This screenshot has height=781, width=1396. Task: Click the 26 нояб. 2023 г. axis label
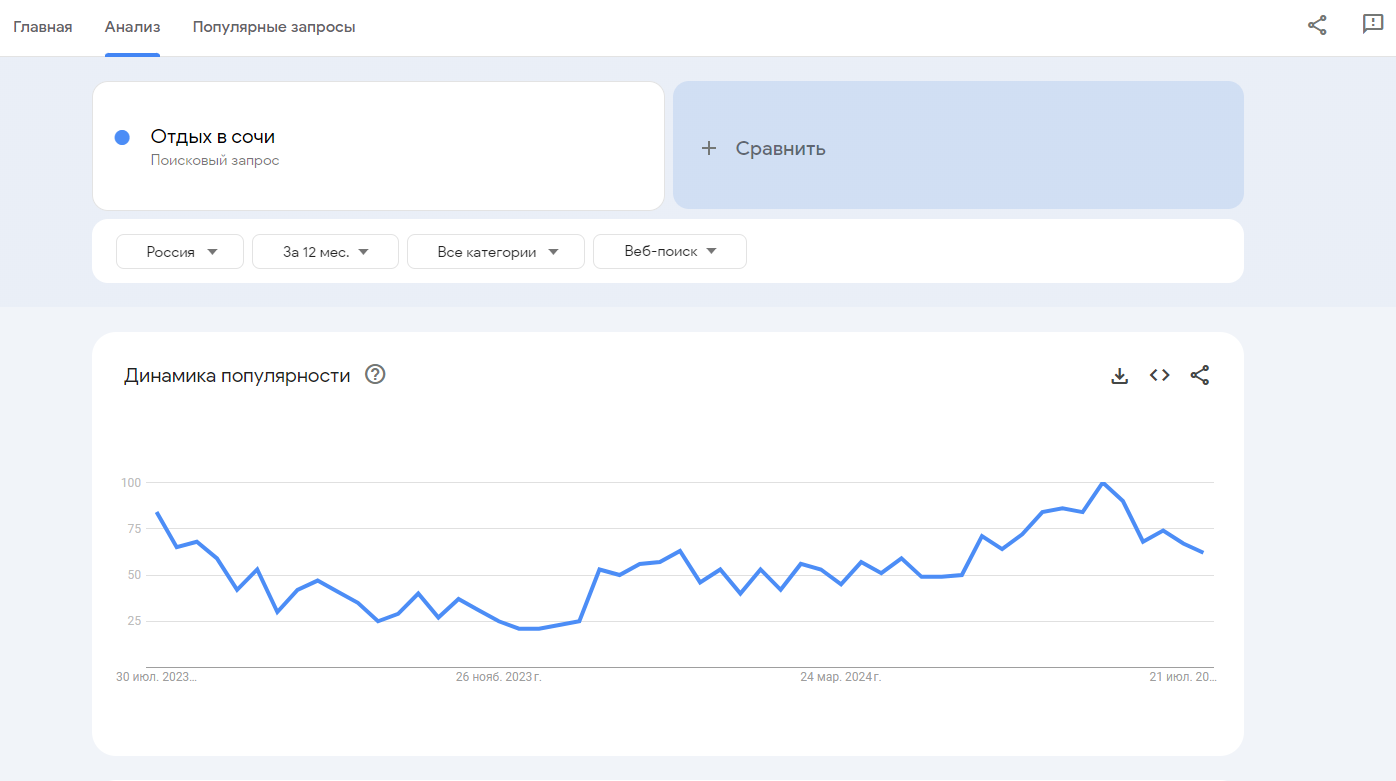498,677
